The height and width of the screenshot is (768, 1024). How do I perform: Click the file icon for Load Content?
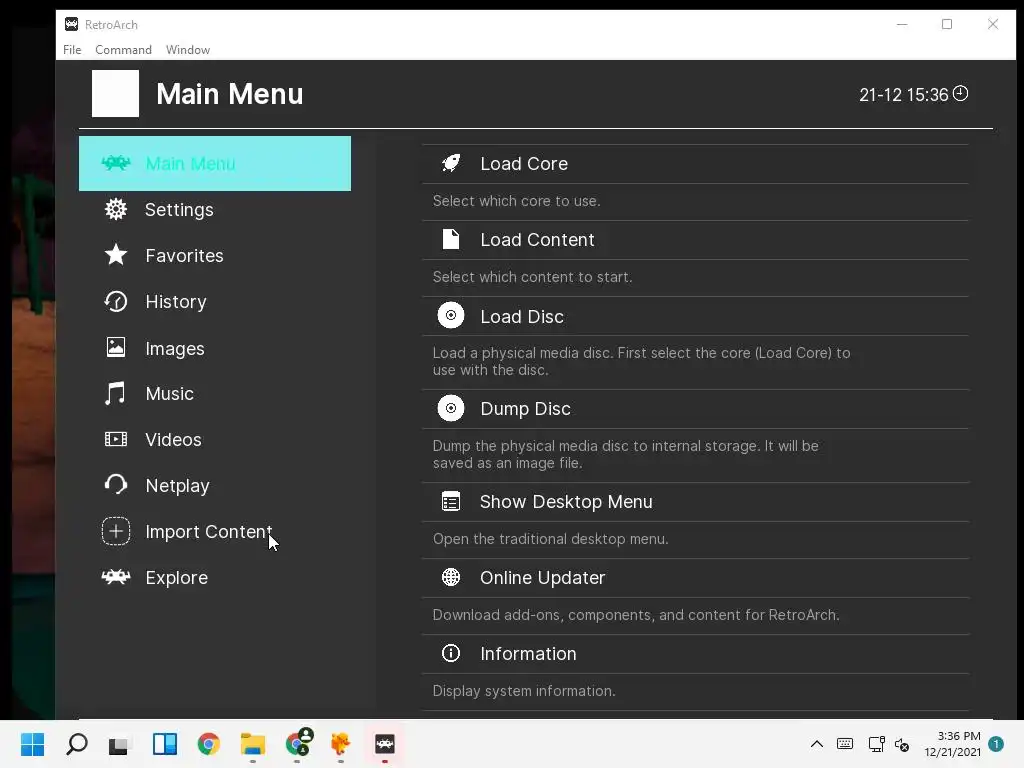coord(451,239)
